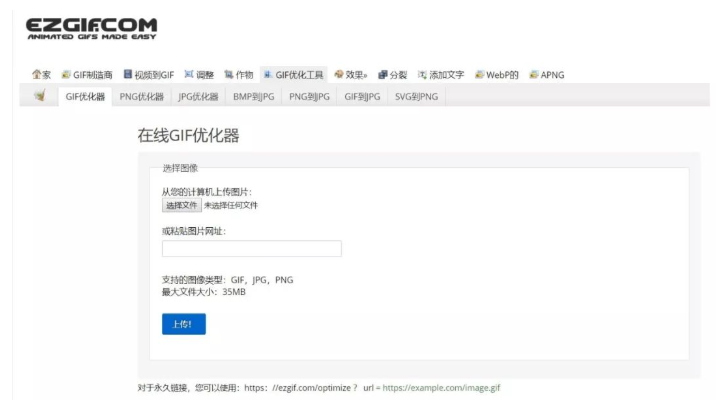This screenshot has height=409, width=718.
Task: Click the film icon beside 视频到GIF
Action: tap(128, 74)
